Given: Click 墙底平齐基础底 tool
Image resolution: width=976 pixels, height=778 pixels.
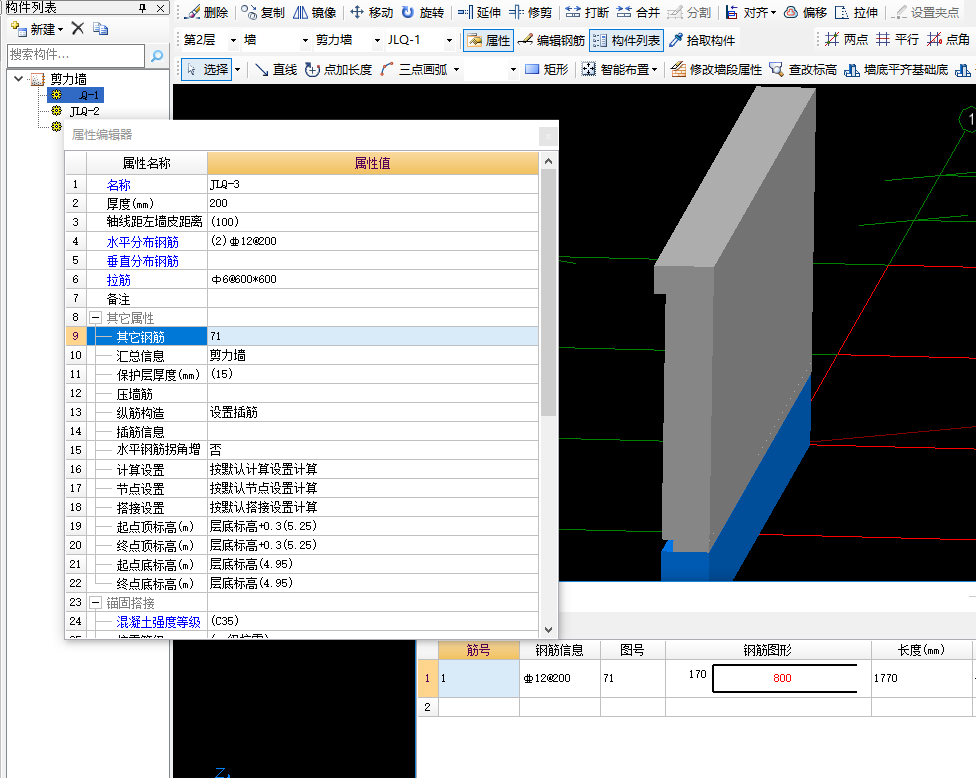Looking at the screenshot, I should point(897,69).
